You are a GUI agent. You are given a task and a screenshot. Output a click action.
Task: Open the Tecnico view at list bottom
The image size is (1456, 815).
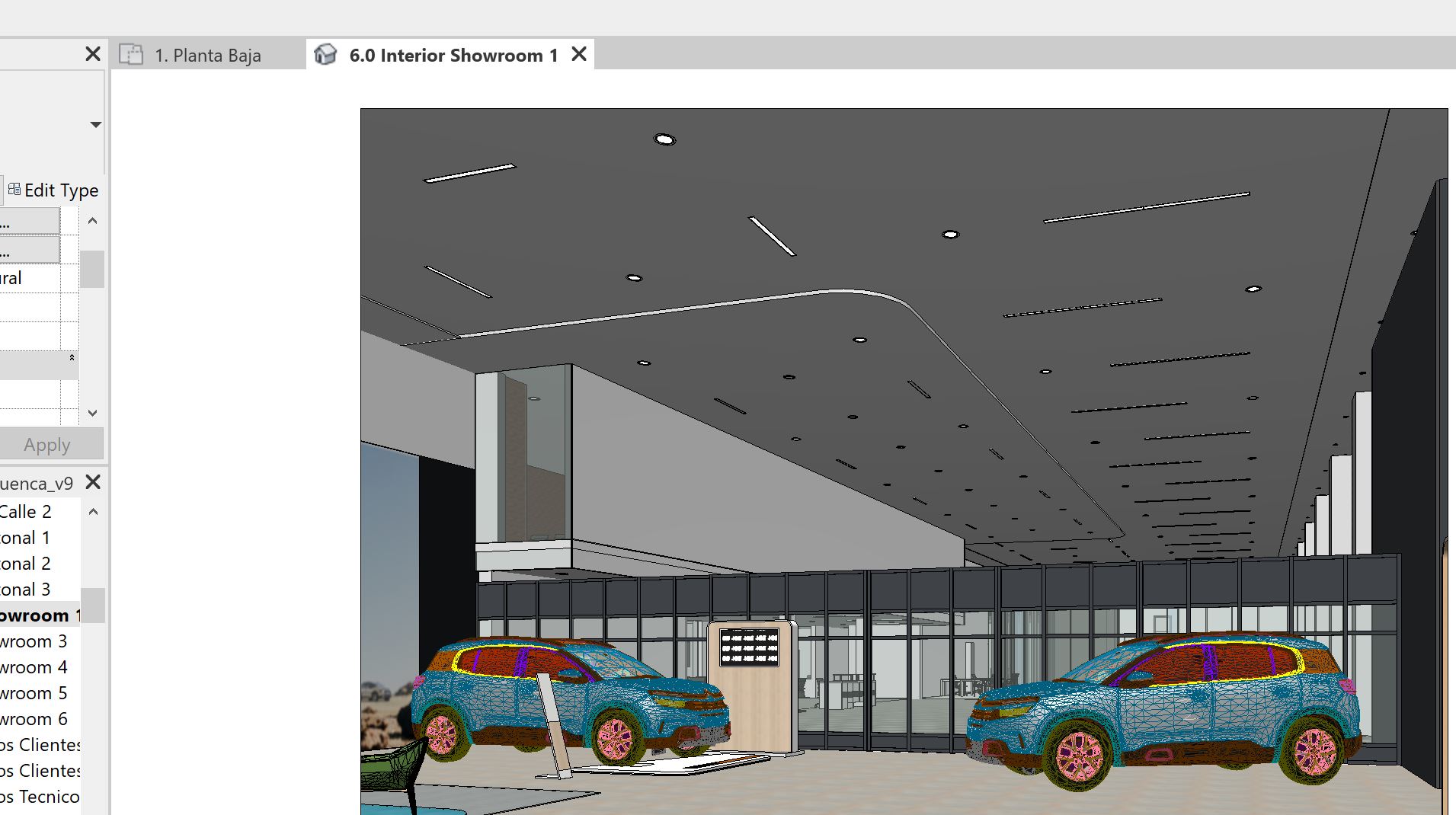tap(38, 796)
